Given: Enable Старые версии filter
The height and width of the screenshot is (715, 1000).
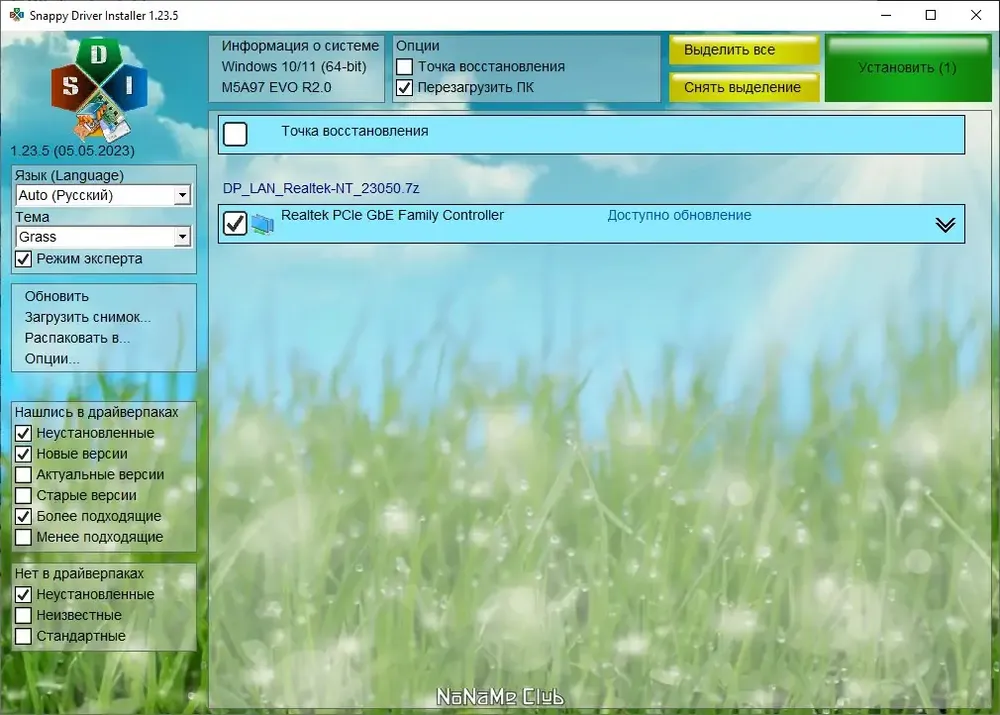Looking at the screenshot, I should (24, 496).
